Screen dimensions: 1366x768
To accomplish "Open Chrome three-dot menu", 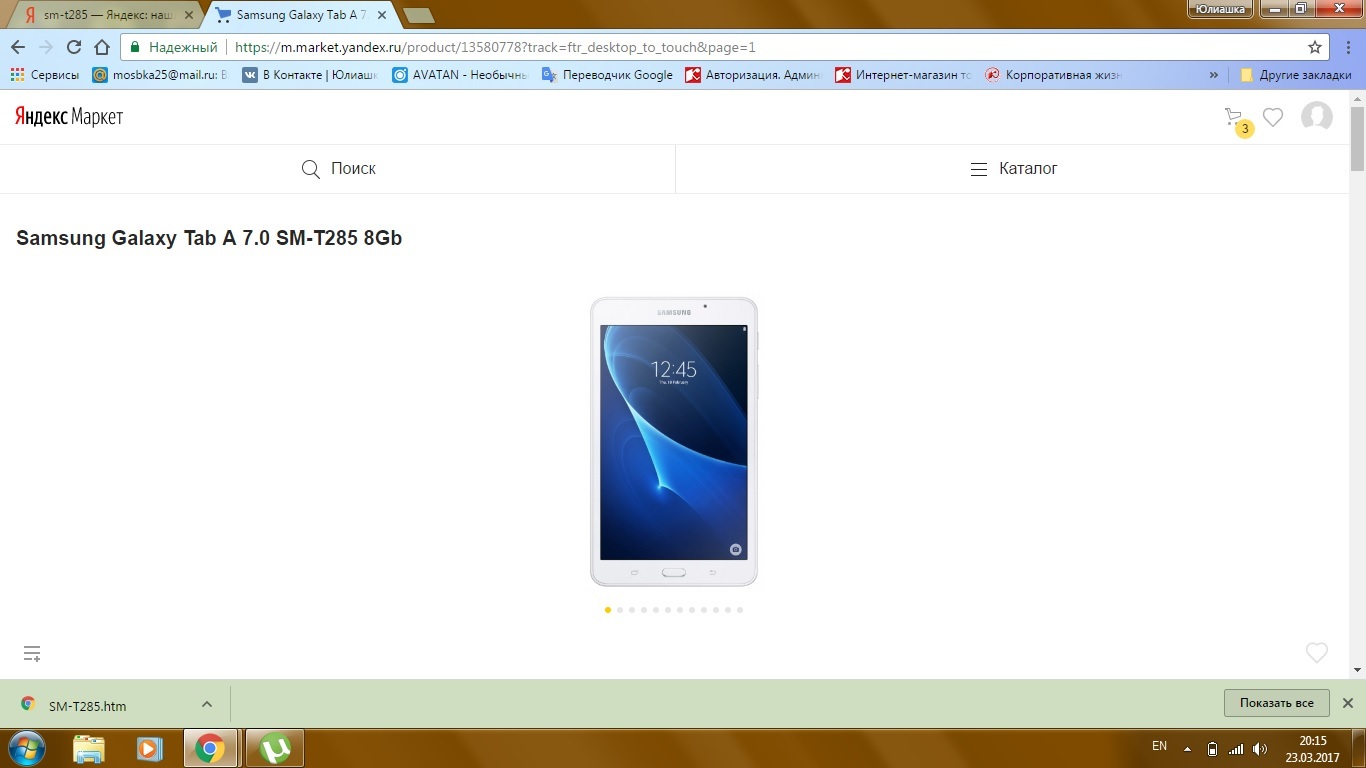I will click(x=1348, y=47).
